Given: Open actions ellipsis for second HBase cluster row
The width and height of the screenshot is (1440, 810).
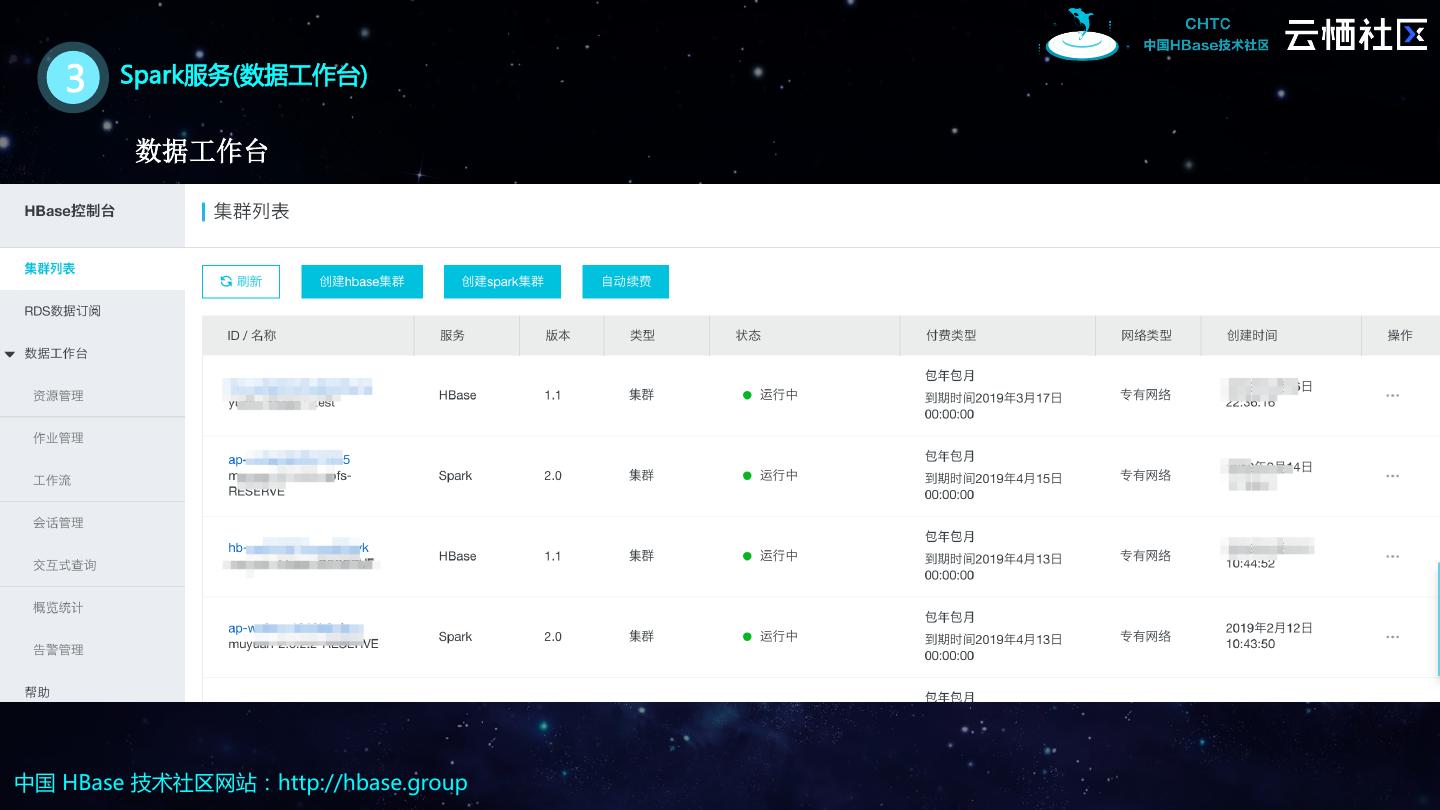Looking at the screenshot, I should pos(1392,557).
